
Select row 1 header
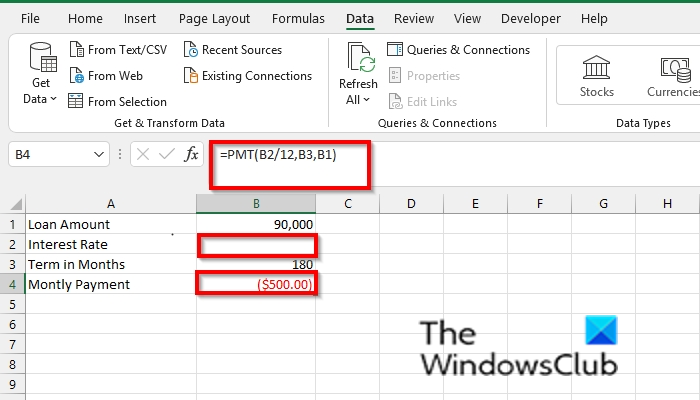(x=12, y=225)
